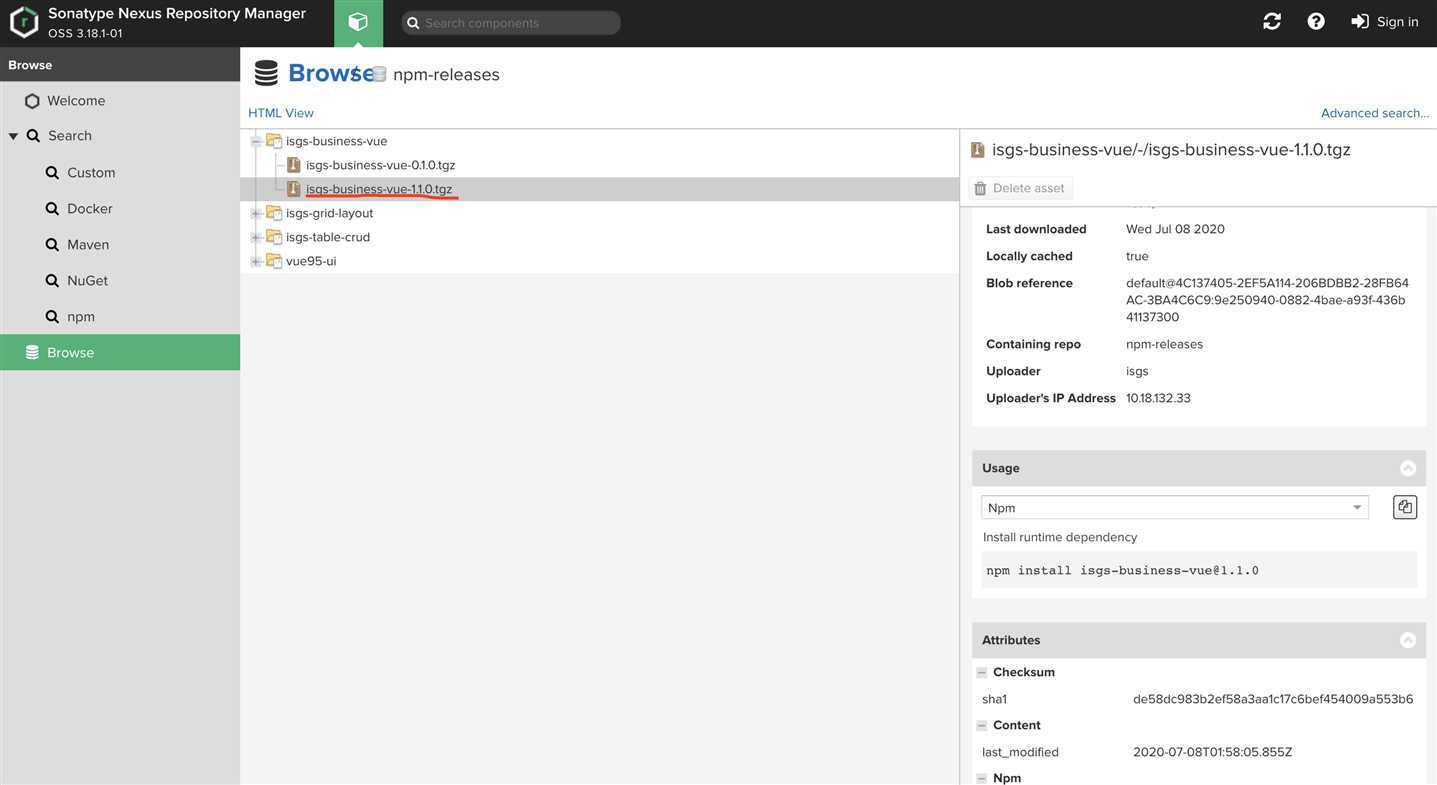Click the magnifier icon beside Docker
The width and height of the screenshot is (1437, 785).
pyautogui.click(x=52, y=209)
